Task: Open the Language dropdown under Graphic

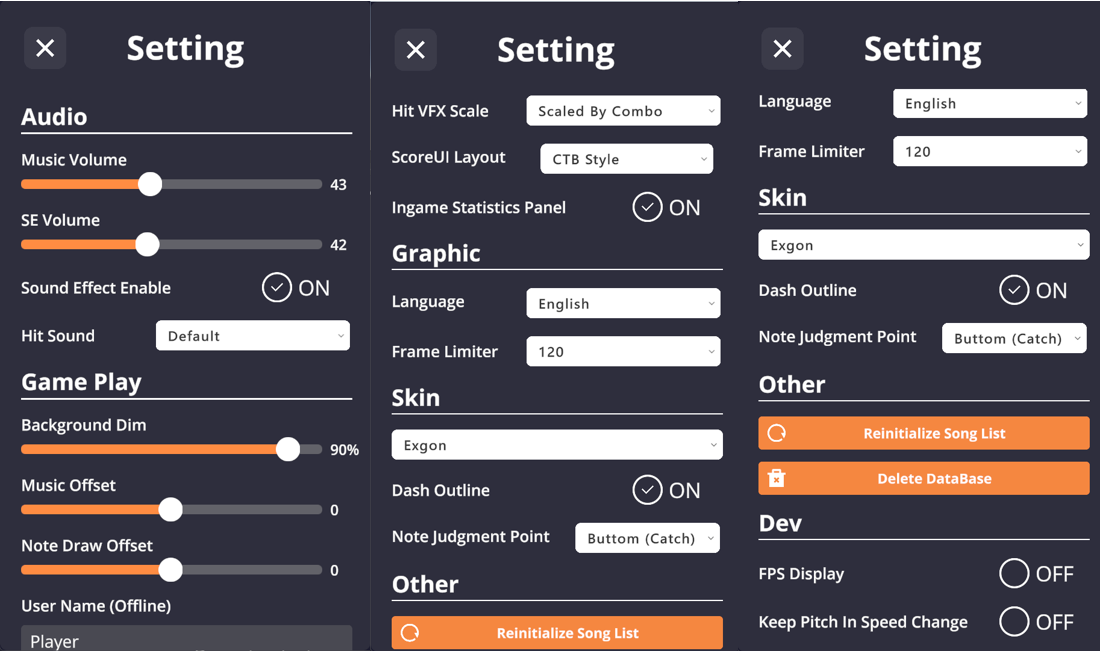Action: coord(623,303)
